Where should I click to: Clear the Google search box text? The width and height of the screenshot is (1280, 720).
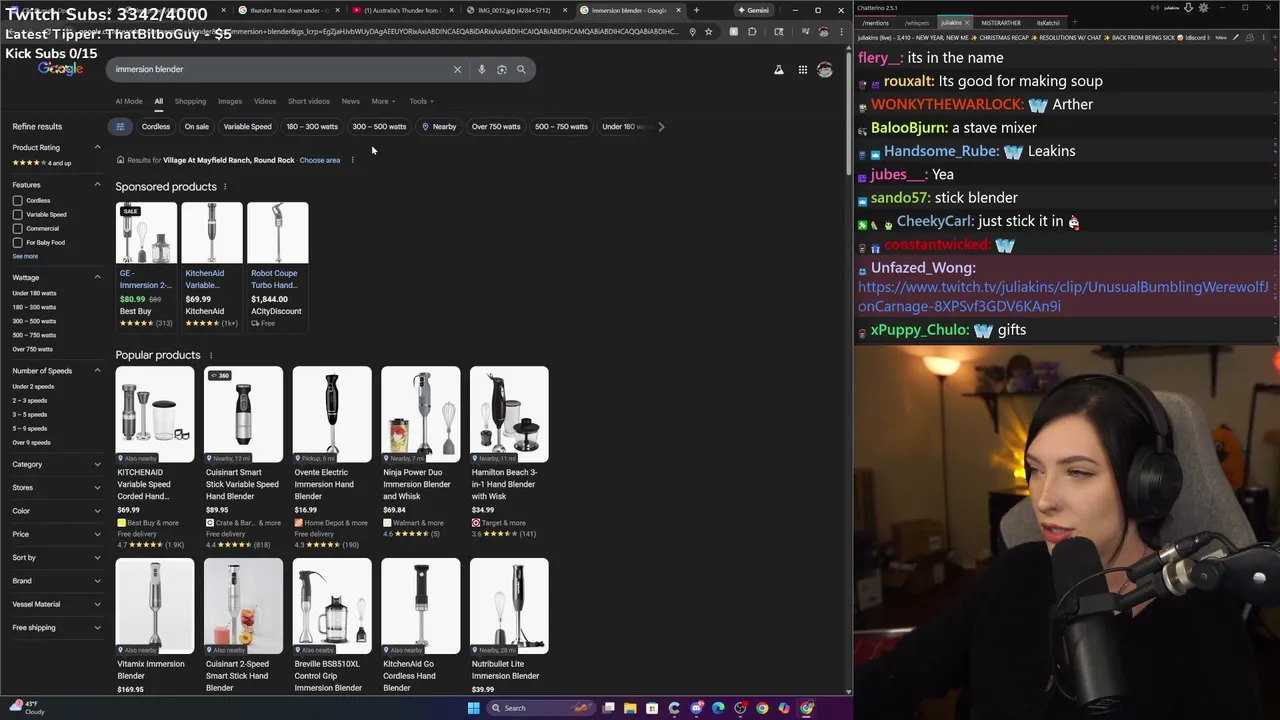[x=457, y=69]
